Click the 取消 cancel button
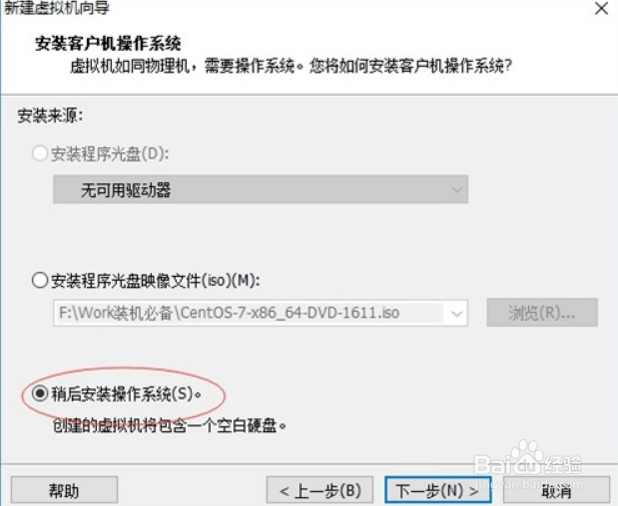Viewport: 618px width, 506px height. pyautogui.click(x=556, y=490)
